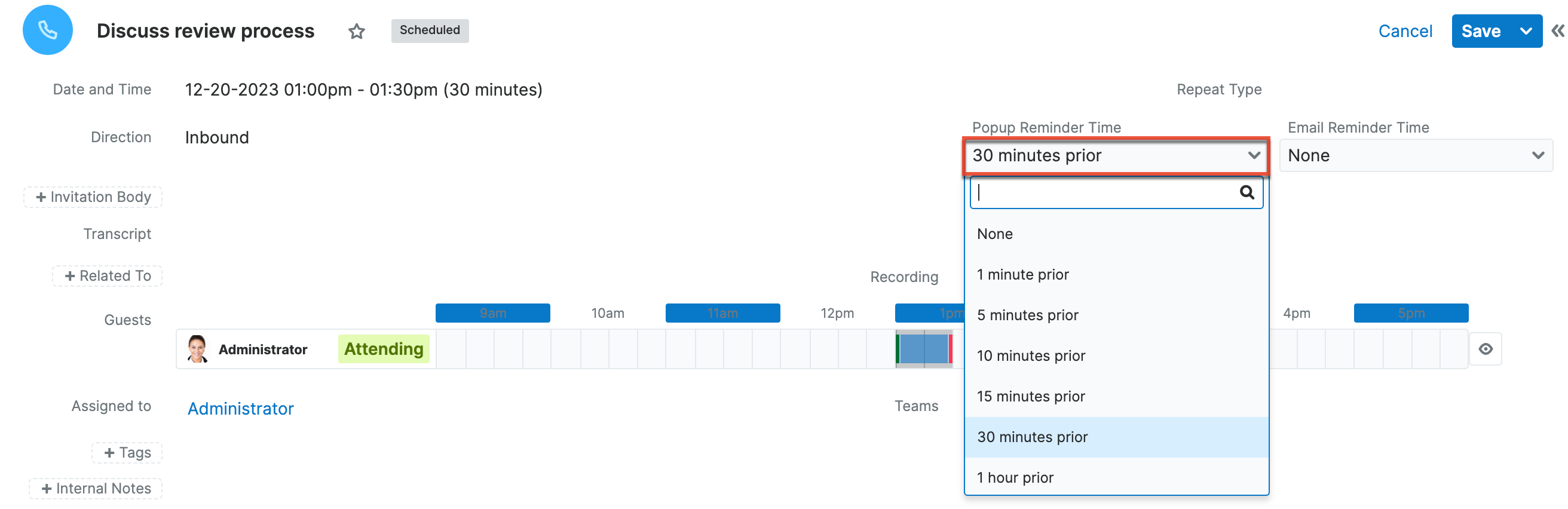Open Email Reminder Time dropdown
Viewport: 1568px width, 509px height.
pyautogui.click(x=1415, y=155)
